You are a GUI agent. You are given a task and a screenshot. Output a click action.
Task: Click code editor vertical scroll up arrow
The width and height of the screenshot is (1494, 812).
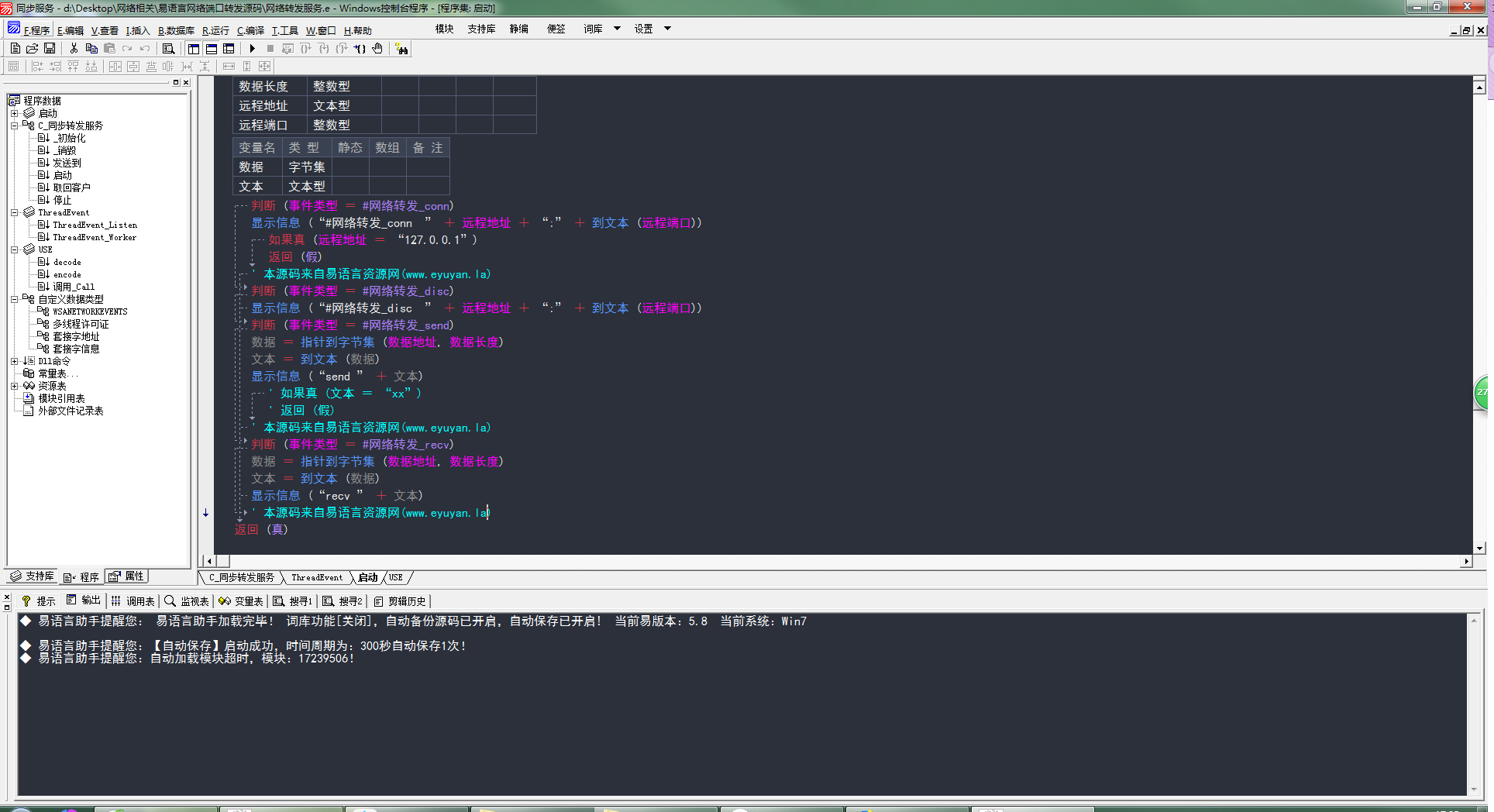coord(1479,88)
